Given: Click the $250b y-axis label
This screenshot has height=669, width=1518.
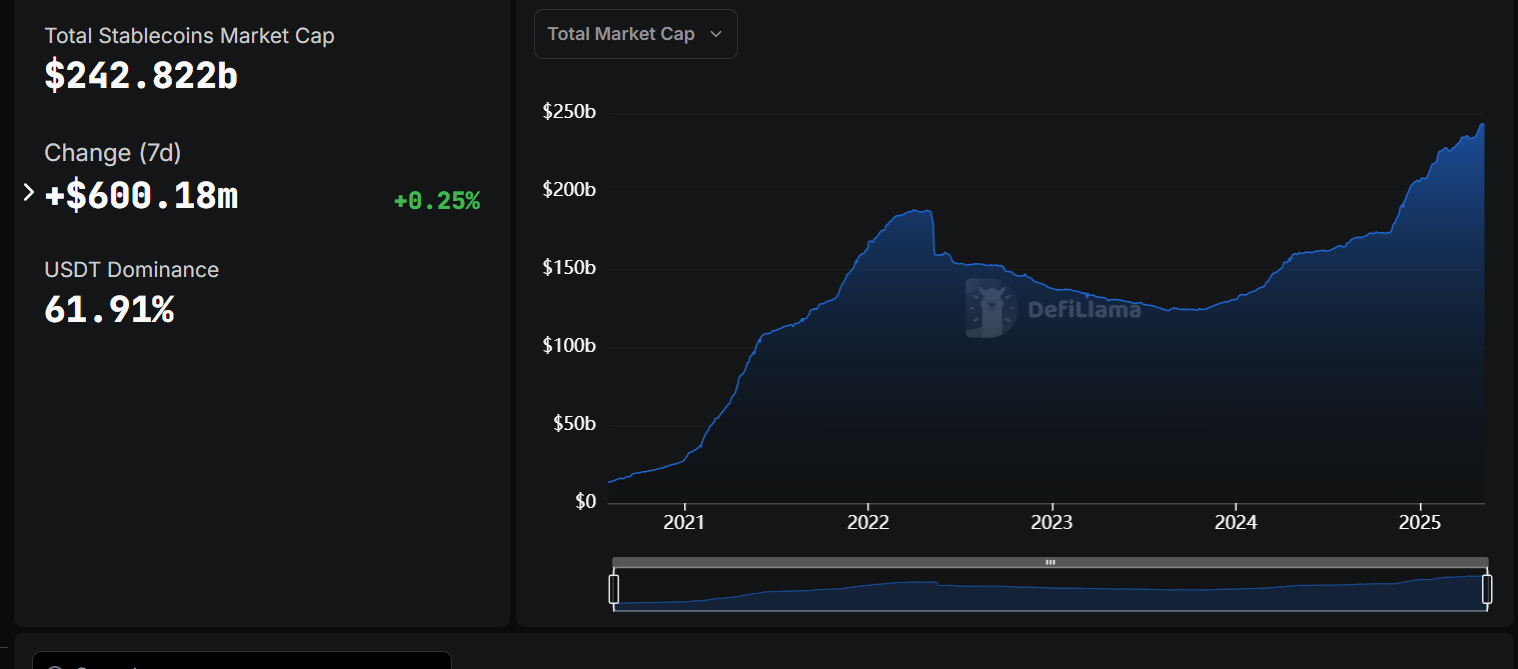Looking at the screenshot, I should click(569, 112).
